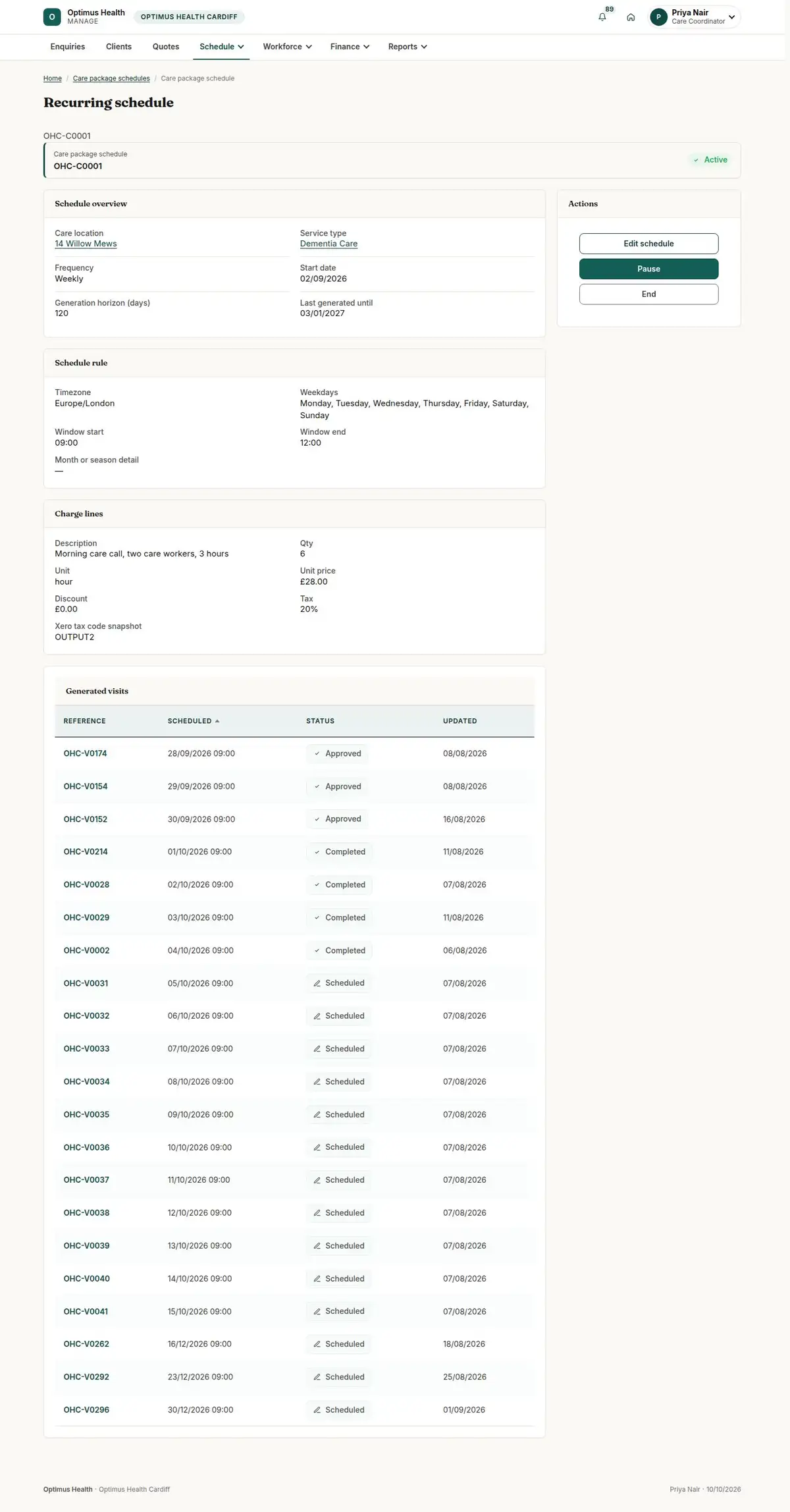Go to the Enquiries tab
Screen dimensions: 790x1512
click(x=68, y=47)
